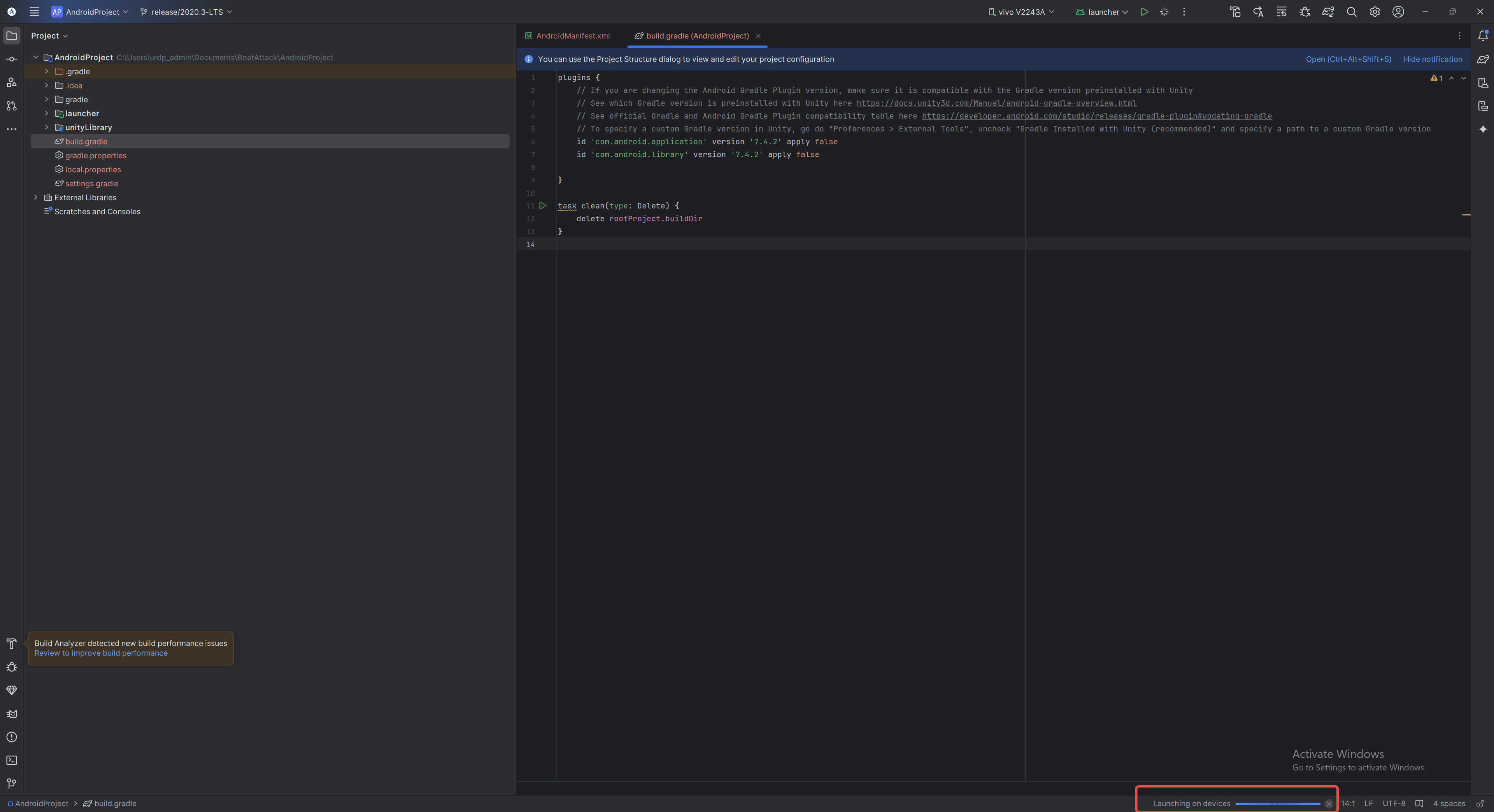1494x812 pixels.
Task: Open the Build hammer tool window
Action: point(12,643)
